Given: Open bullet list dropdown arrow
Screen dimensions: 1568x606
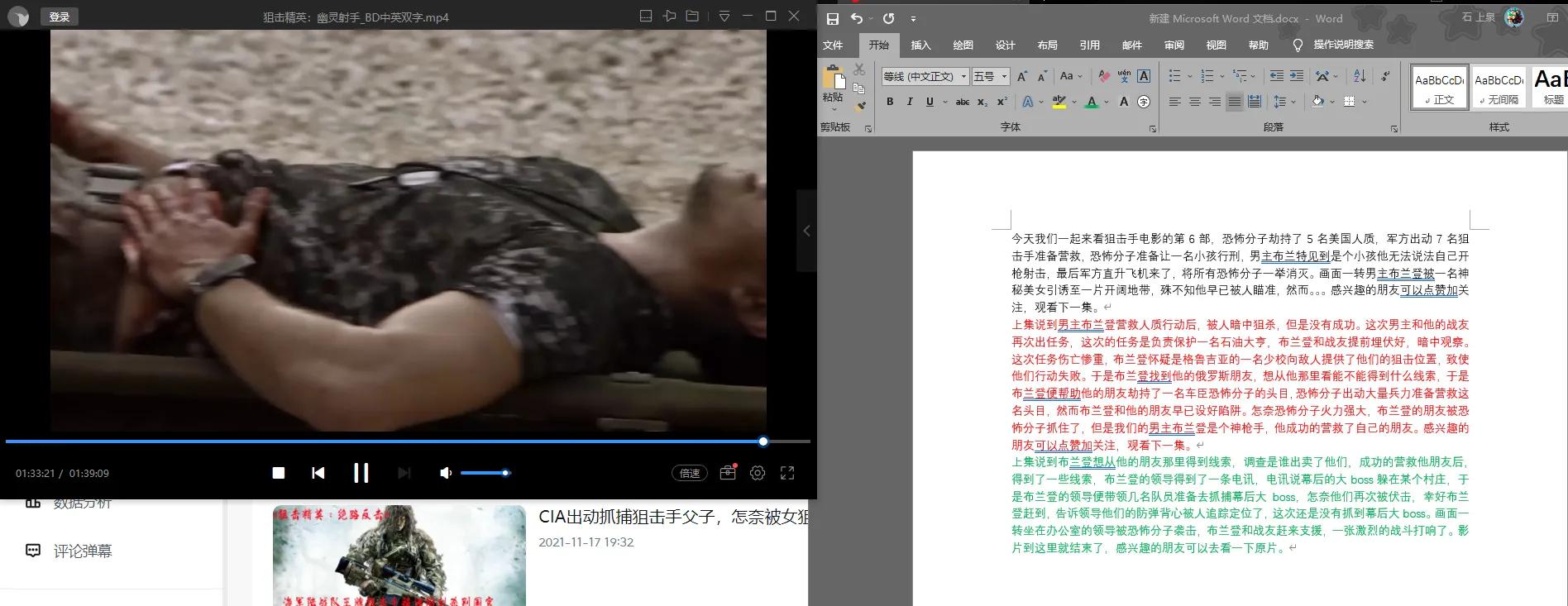Looking at the screenshot, I should point(1190,76).
